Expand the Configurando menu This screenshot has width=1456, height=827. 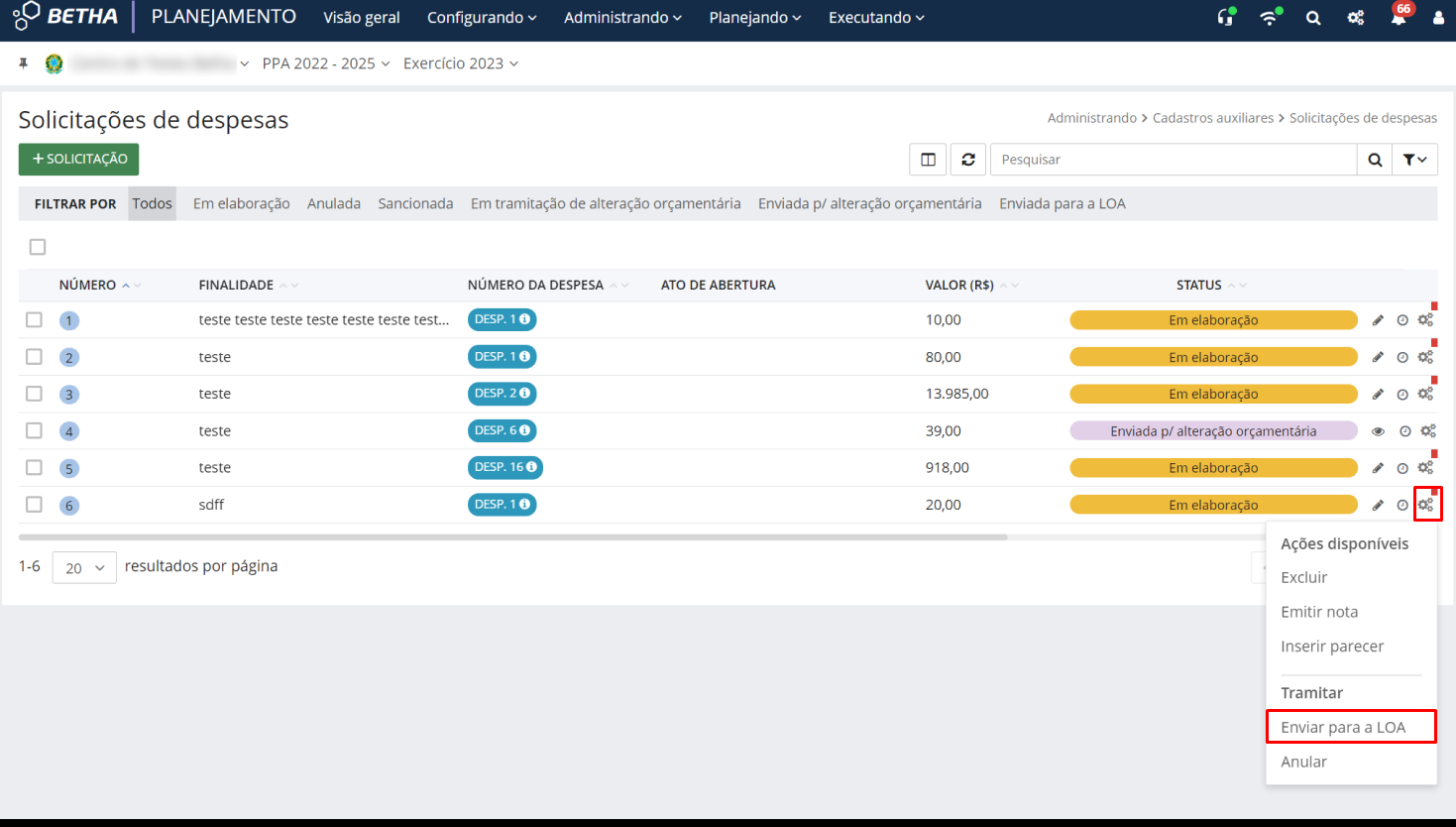(x=482, y=18)
